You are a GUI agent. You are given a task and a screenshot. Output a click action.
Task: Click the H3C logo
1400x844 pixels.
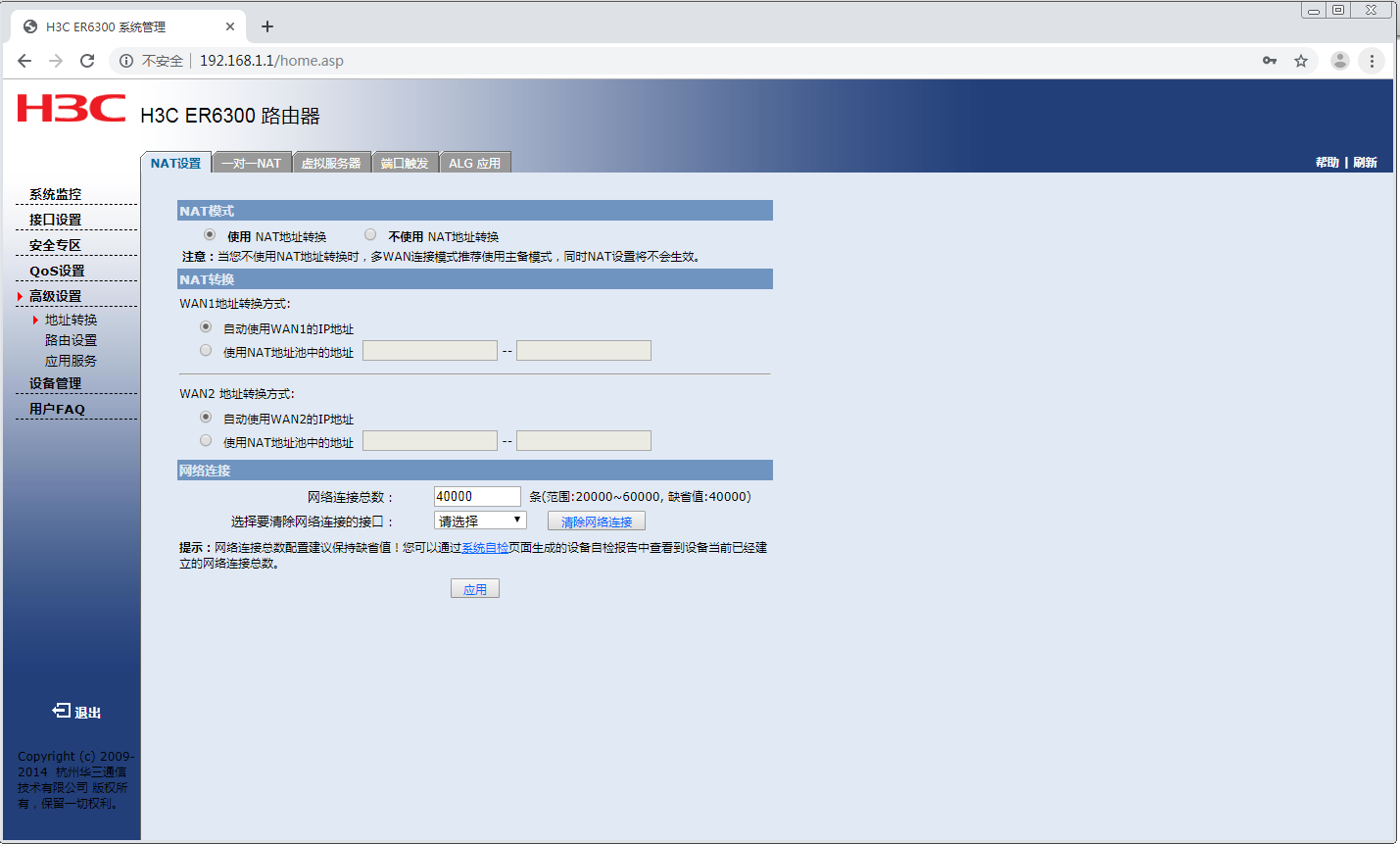72,108
